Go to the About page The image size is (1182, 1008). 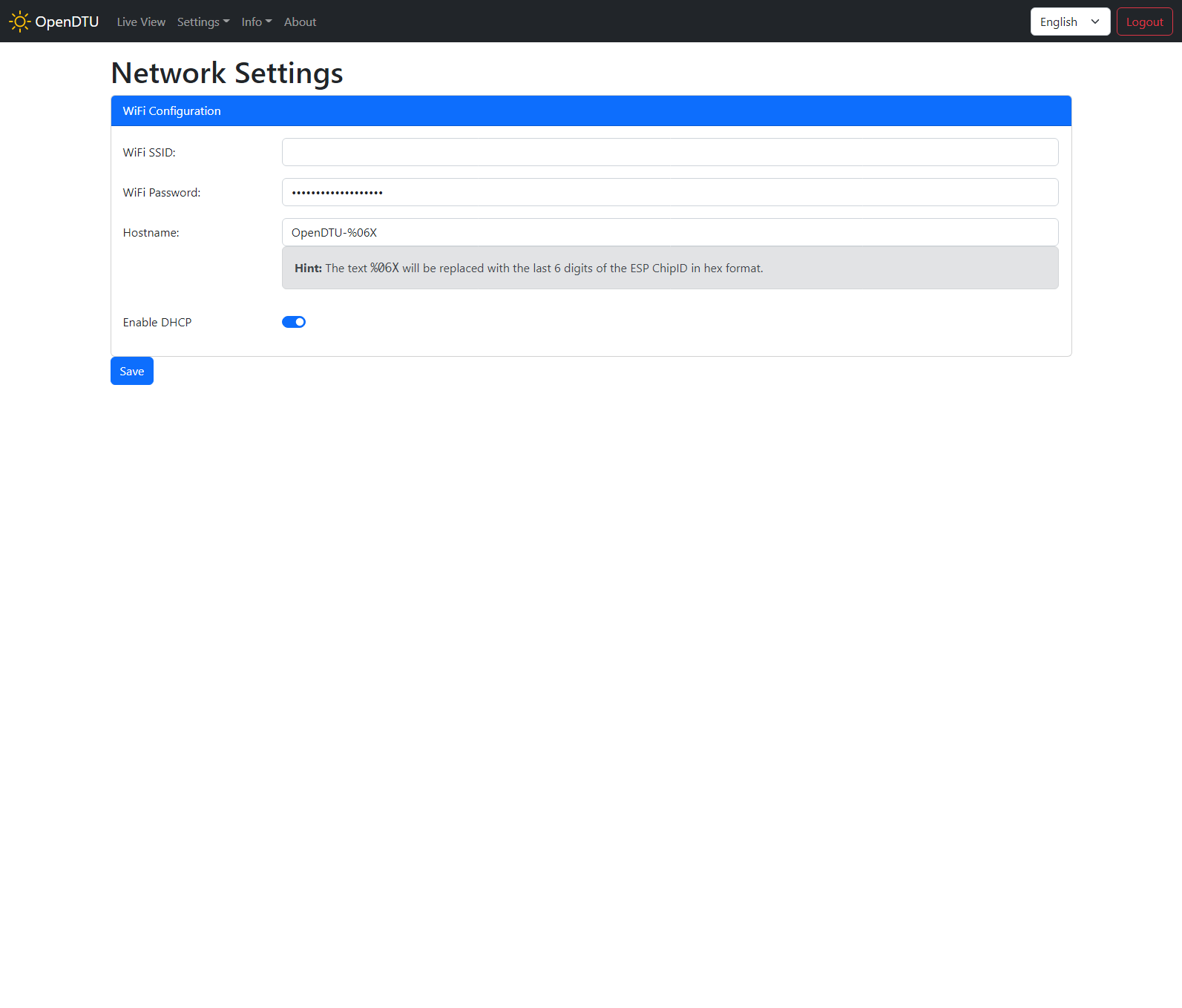tap(300, 22)
